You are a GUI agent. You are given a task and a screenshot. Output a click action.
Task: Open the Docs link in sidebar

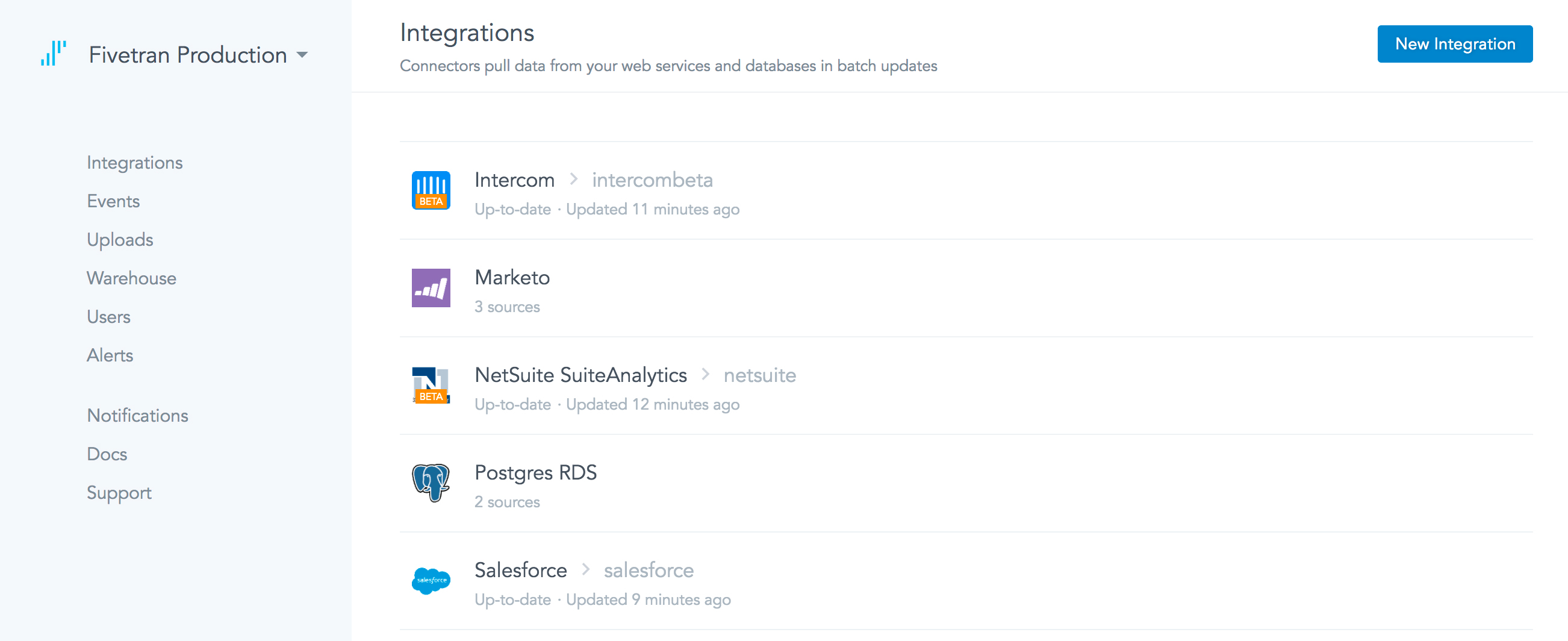click(x=107, y=454)
